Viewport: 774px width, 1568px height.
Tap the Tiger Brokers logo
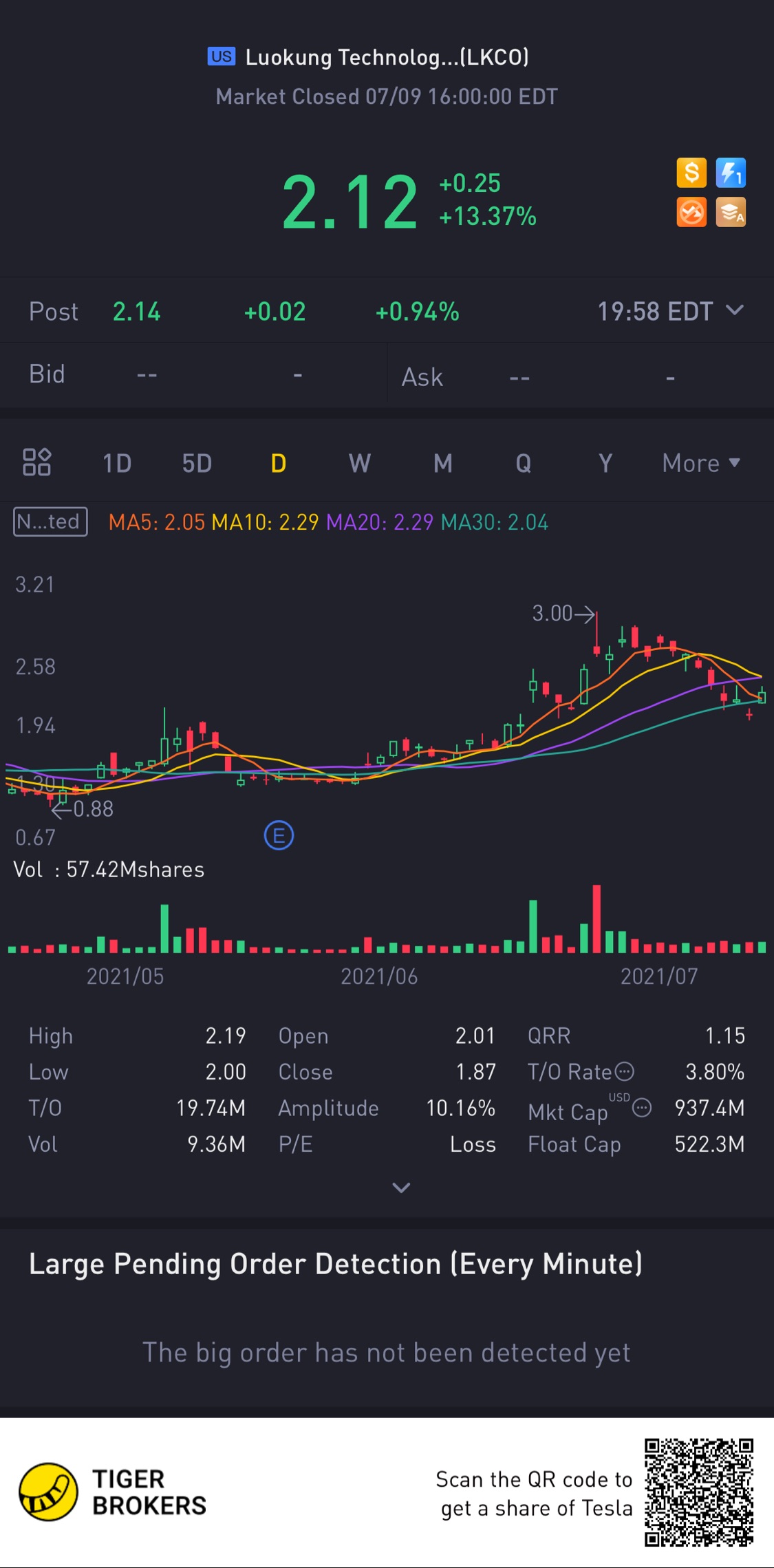click(113, 1492)
